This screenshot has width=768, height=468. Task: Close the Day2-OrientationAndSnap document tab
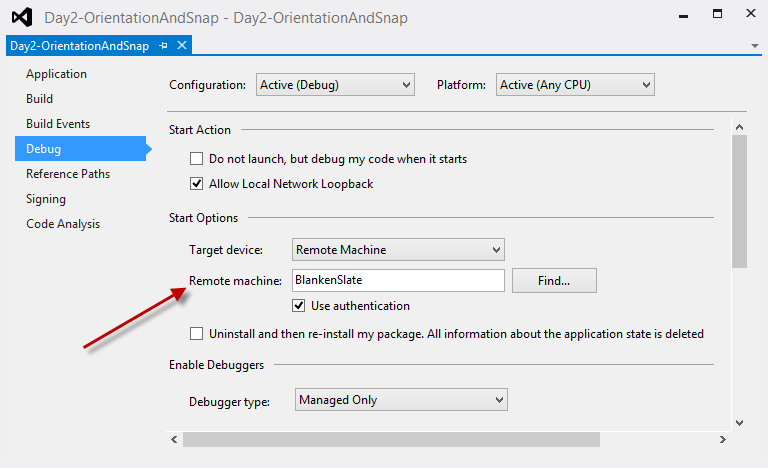[x=181, y=46]
